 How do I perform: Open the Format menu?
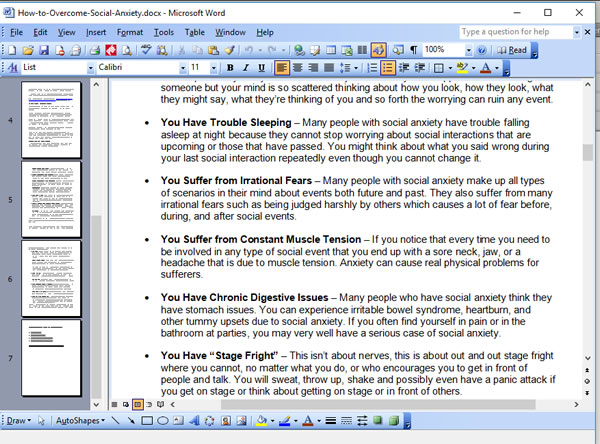[130, 33]
